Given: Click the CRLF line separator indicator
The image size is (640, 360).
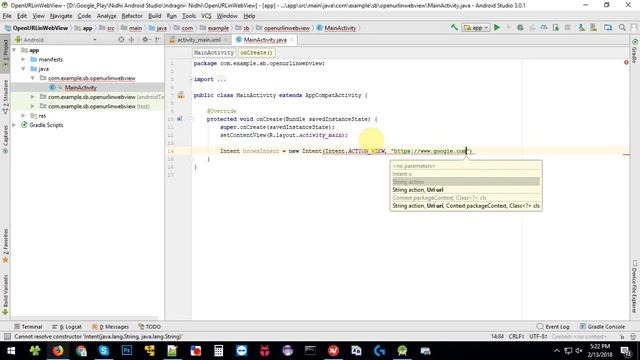Looking at the screenshot, I should [x=516, y=336].
